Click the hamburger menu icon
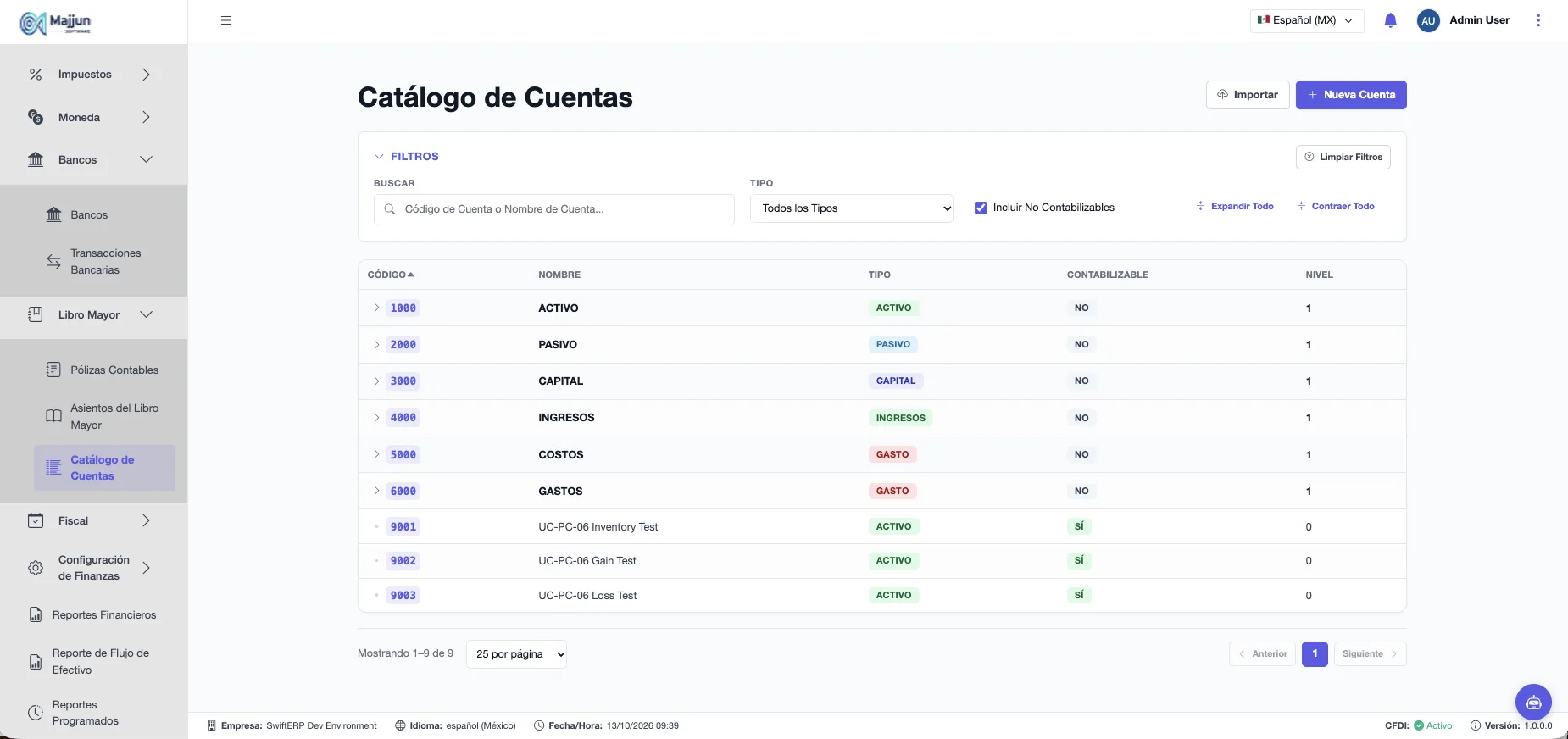This screenshot has height=739, width=1568. pos(226,20)
